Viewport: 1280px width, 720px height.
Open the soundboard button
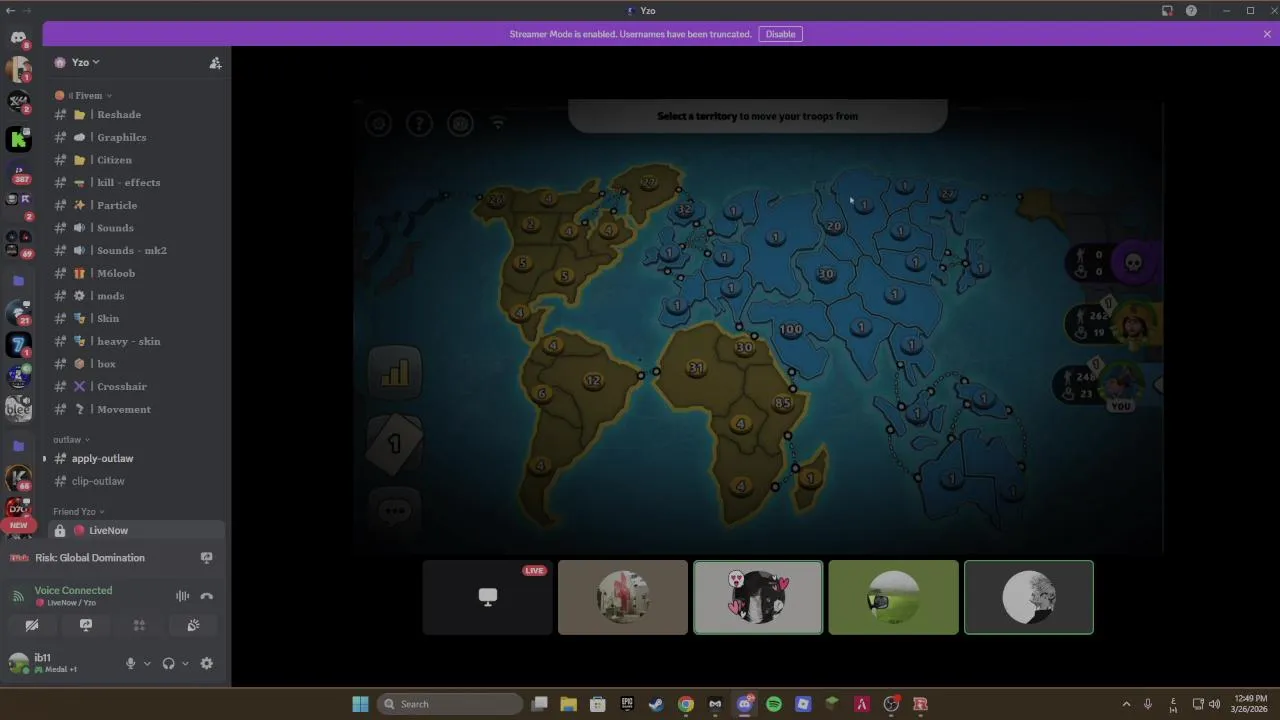(x=193, y=625)
